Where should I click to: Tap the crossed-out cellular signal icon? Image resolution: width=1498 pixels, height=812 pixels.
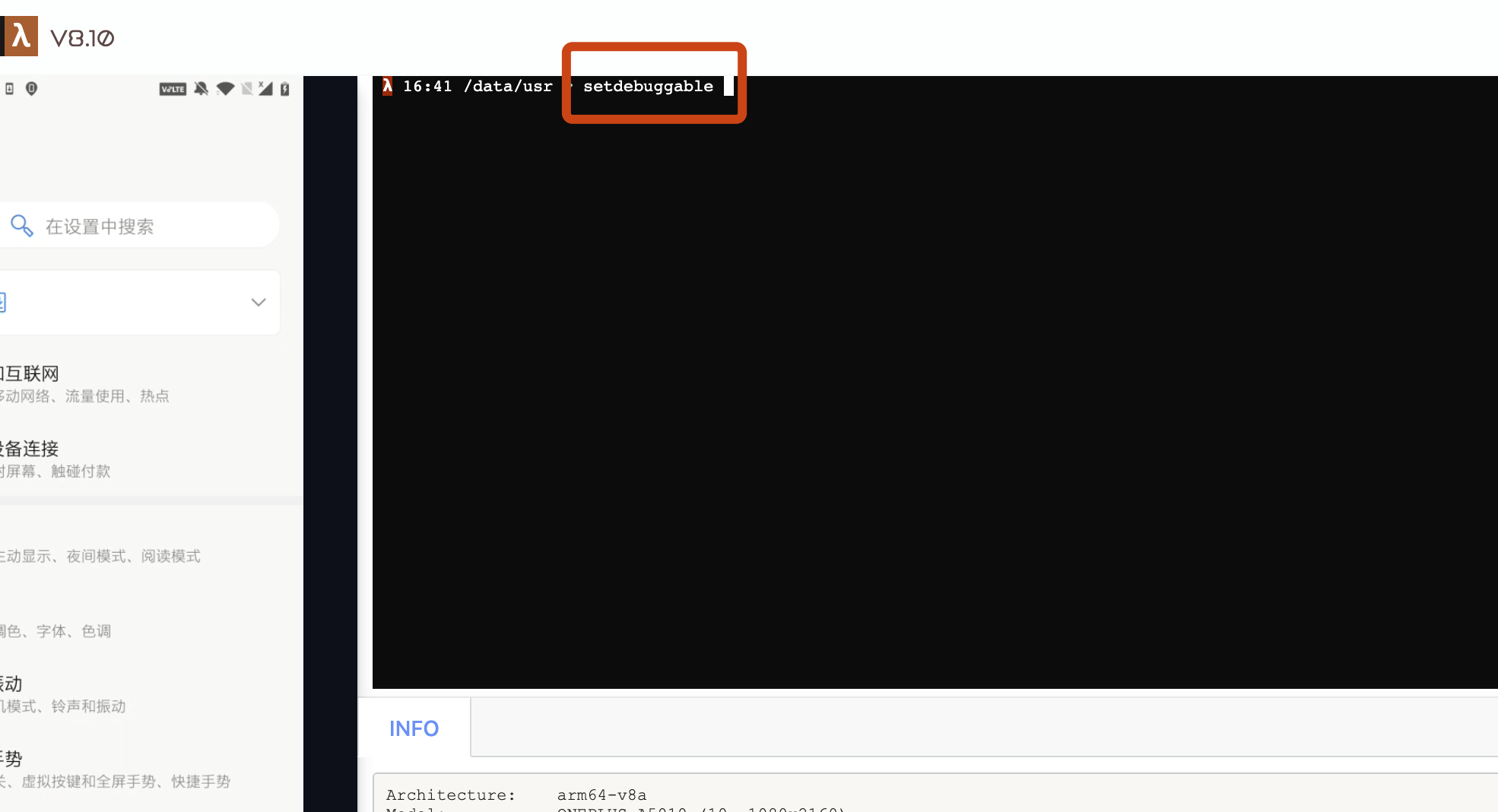click(266, 89)
